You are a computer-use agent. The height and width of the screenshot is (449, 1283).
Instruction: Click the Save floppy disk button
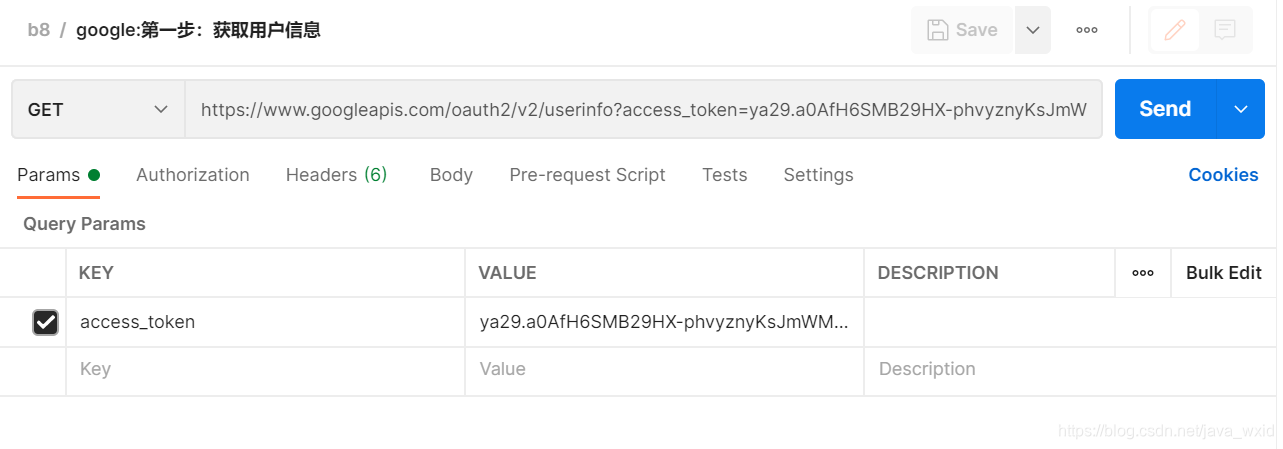coord(962,30)
